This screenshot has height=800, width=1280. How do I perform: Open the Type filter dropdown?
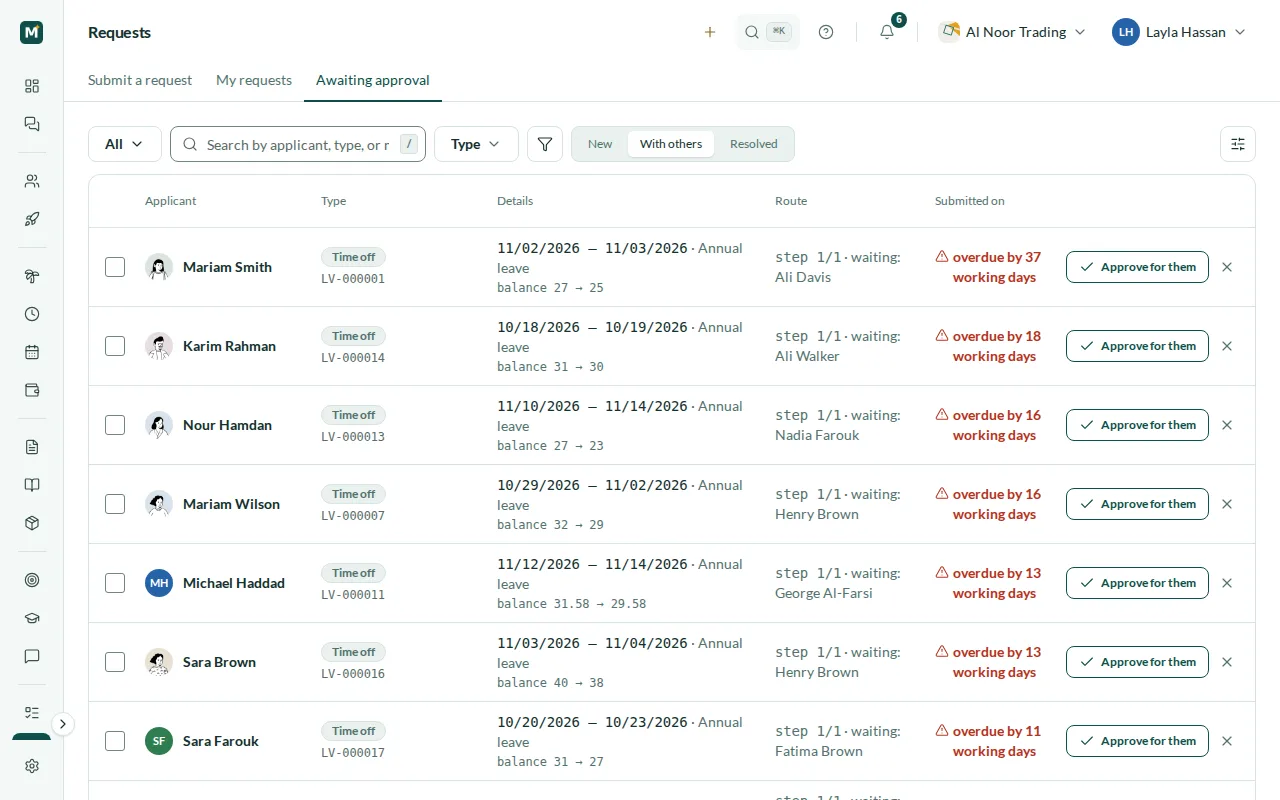[476, 144]
